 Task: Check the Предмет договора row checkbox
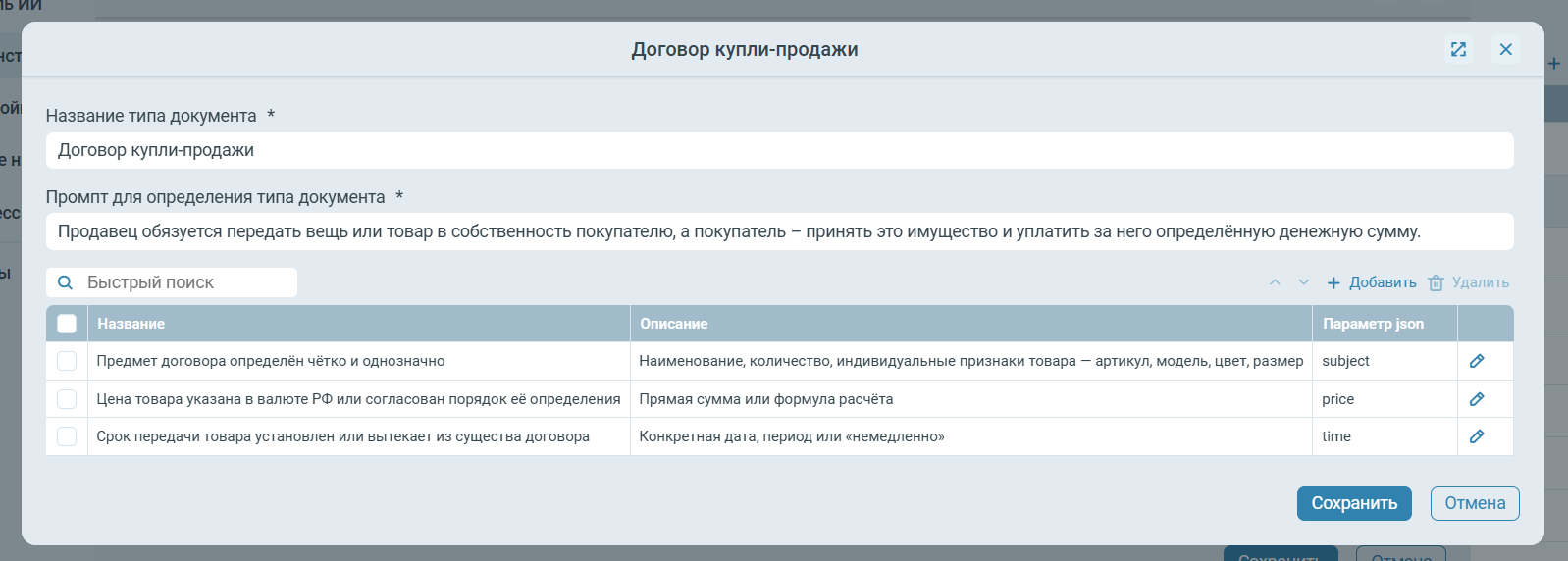[x=67, y=361]
